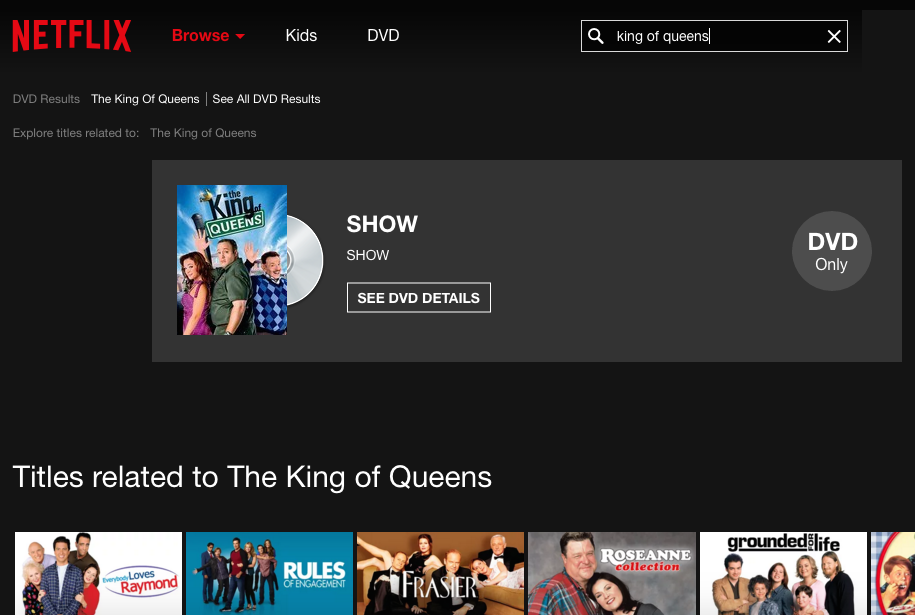Select the Everybody Loves Raymond thumbnail
This screenshot has width=915, height=615.
coord(98,573)
